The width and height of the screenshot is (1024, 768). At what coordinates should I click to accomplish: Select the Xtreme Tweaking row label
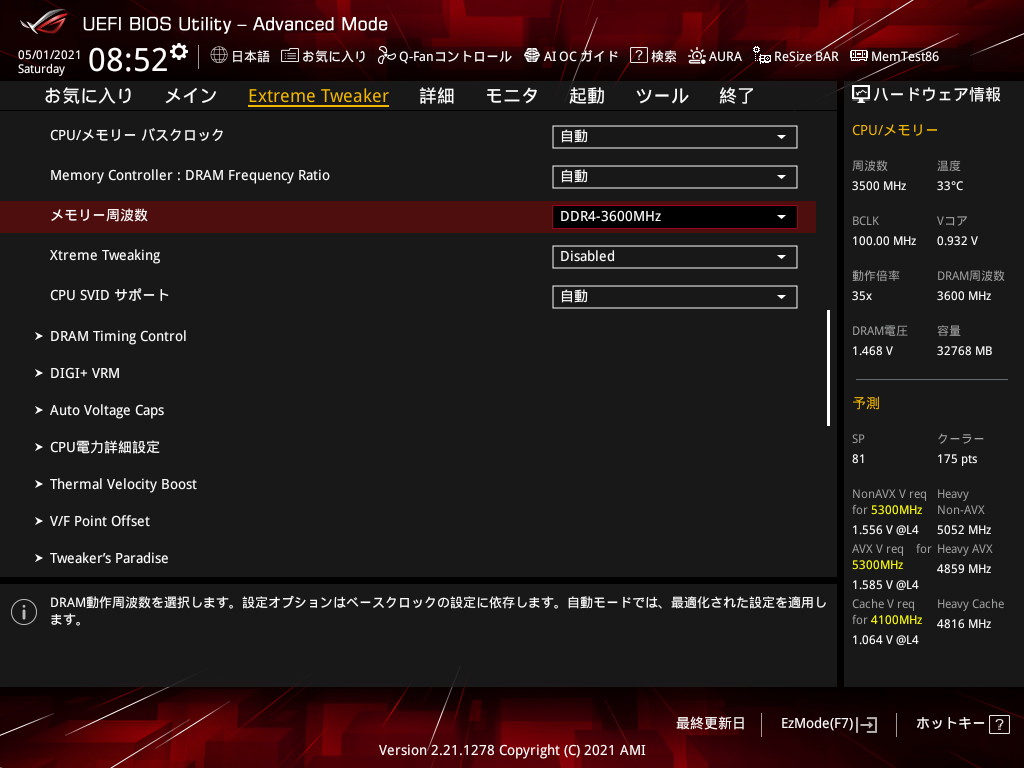105,255
